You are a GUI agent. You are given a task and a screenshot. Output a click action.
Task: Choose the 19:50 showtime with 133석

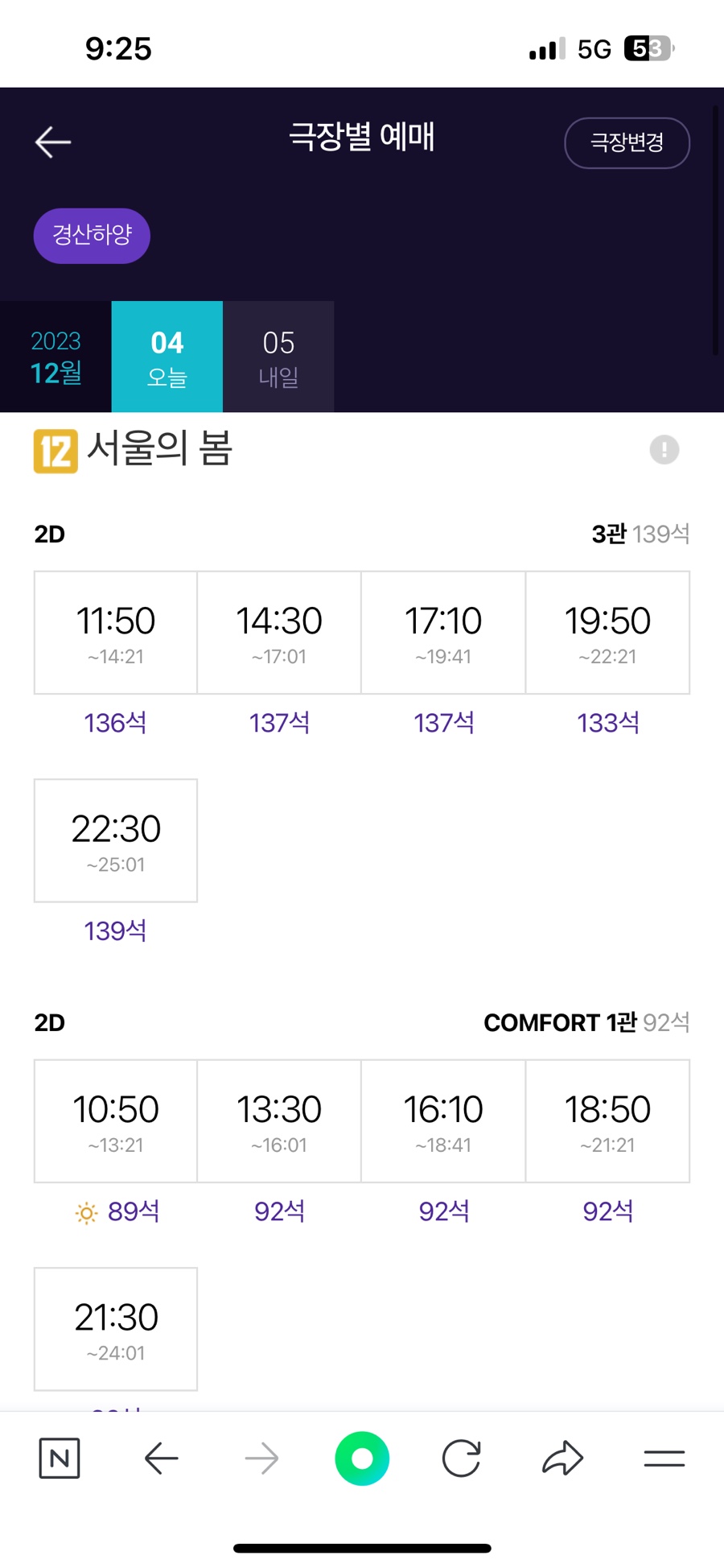[607, 633]
